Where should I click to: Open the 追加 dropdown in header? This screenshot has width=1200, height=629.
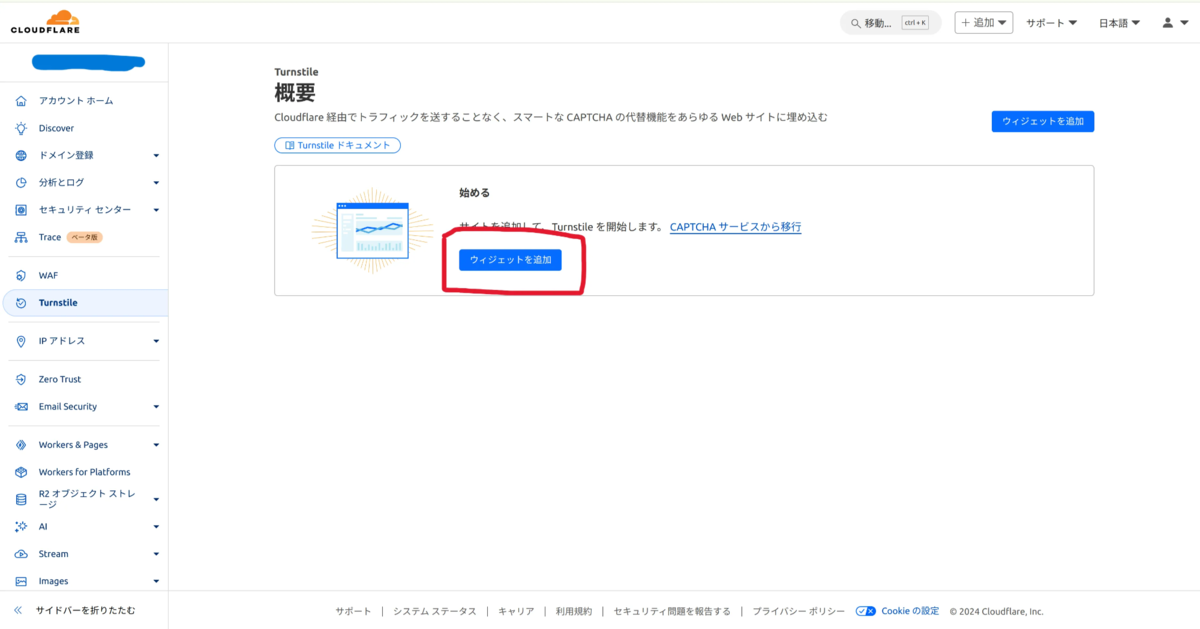(x=984, y=23)
